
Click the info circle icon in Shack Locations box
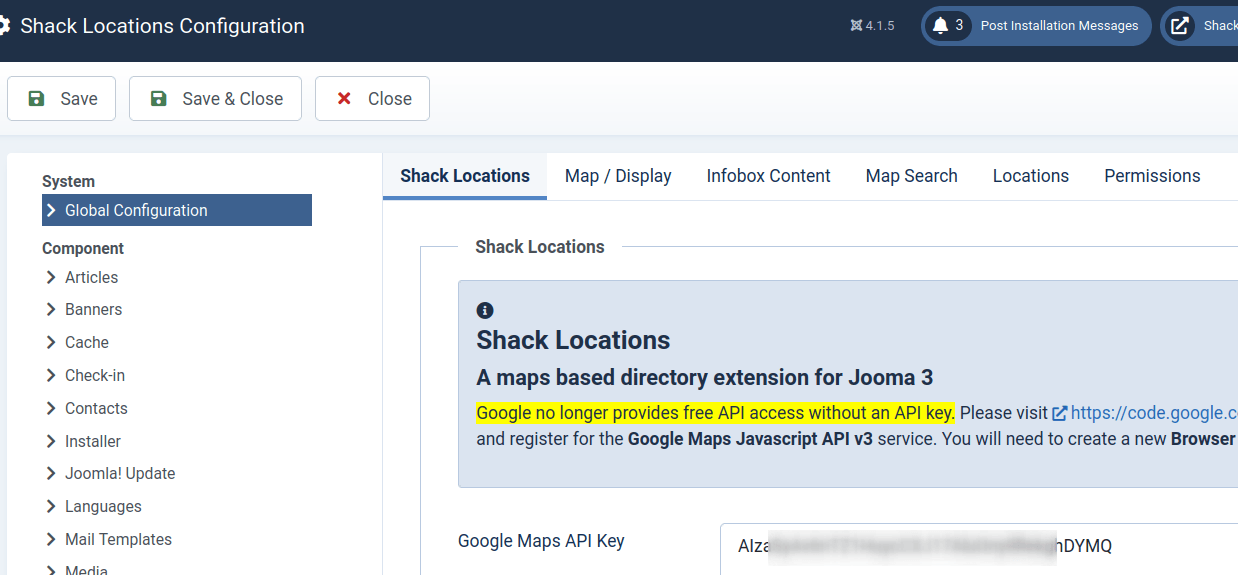pyautogui.click(x=485, y=310)
